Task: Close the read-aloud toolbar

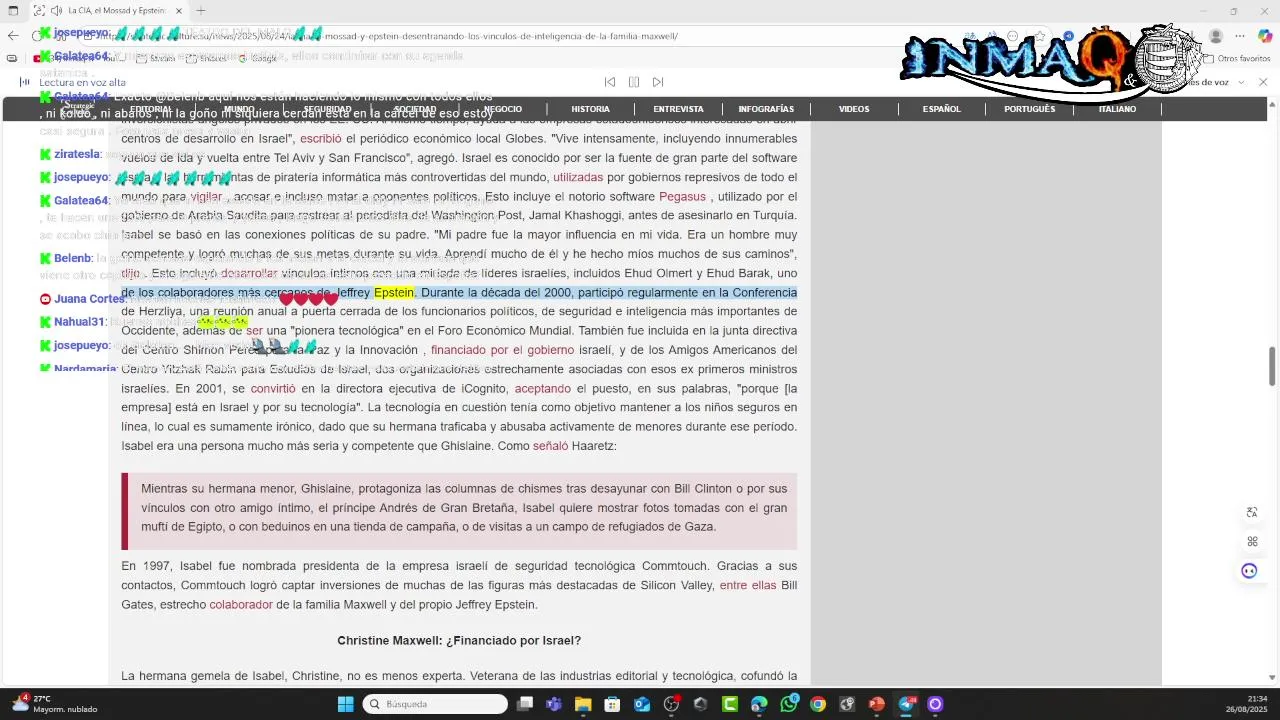Action: (1263, 82)
